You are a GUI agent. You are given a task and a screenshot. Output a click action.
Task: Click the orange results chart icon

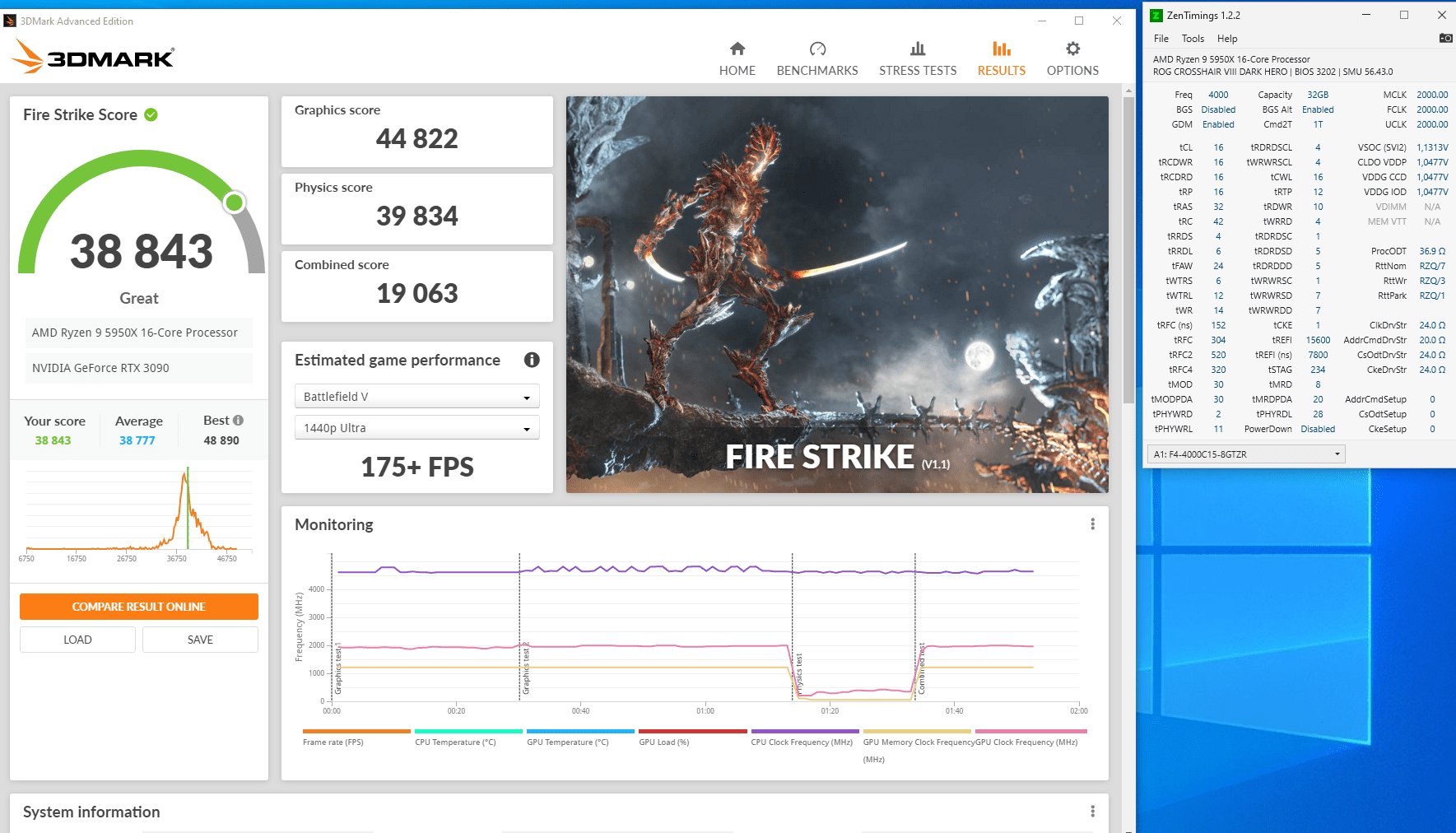pyautogui.click(x=1002, y=49)
